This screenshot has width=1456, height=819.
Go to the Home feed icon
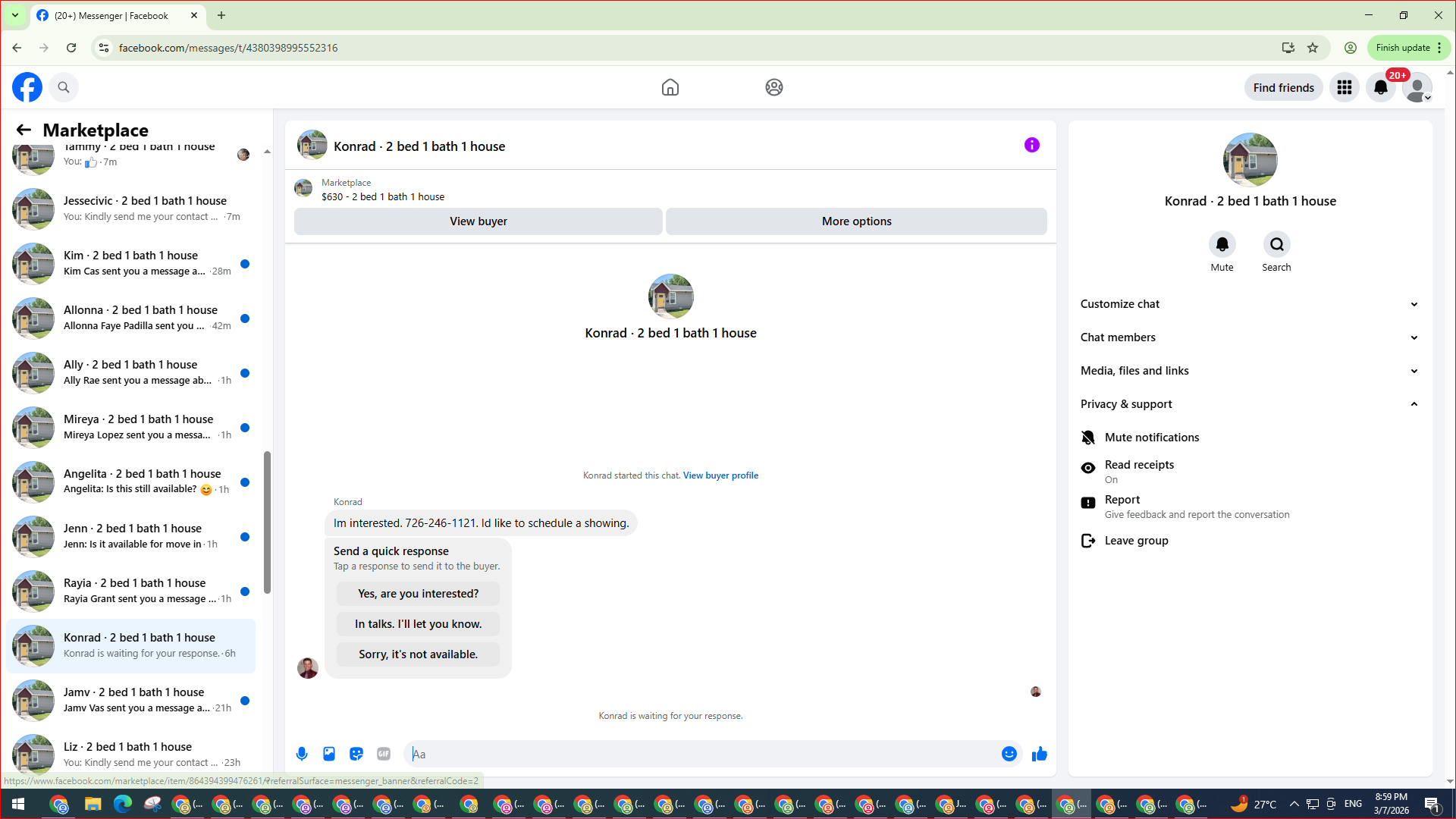670,87
